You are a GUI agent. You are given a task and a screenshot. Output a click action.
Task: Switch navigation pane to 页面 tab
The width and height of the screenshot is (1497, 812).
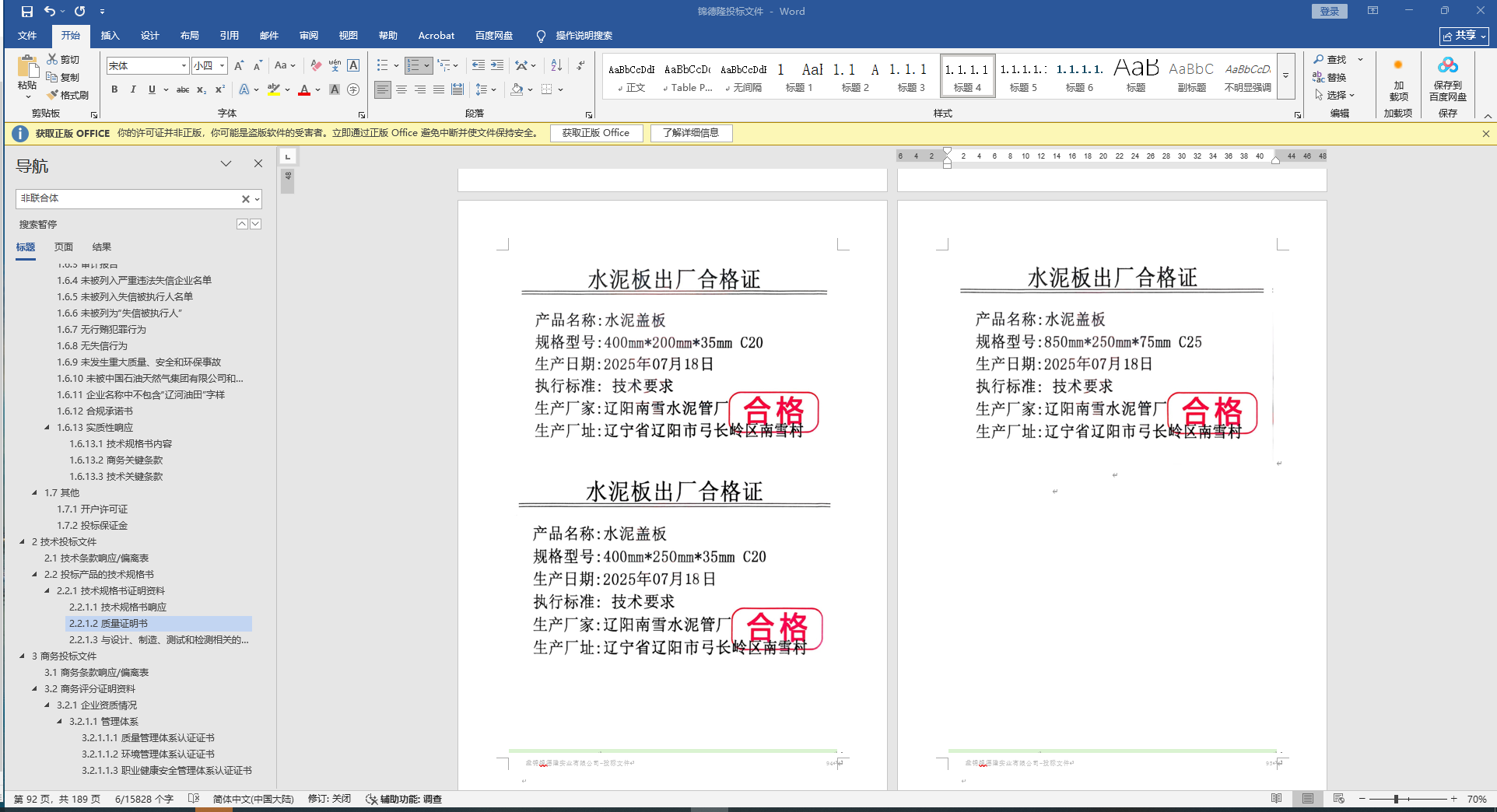click(x=64, y=247)
